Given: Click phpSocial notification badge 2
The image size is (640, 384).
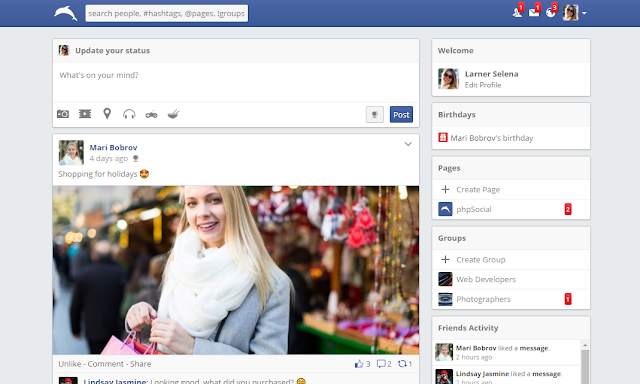Looking at the screenshot, I should coord(568,209).
